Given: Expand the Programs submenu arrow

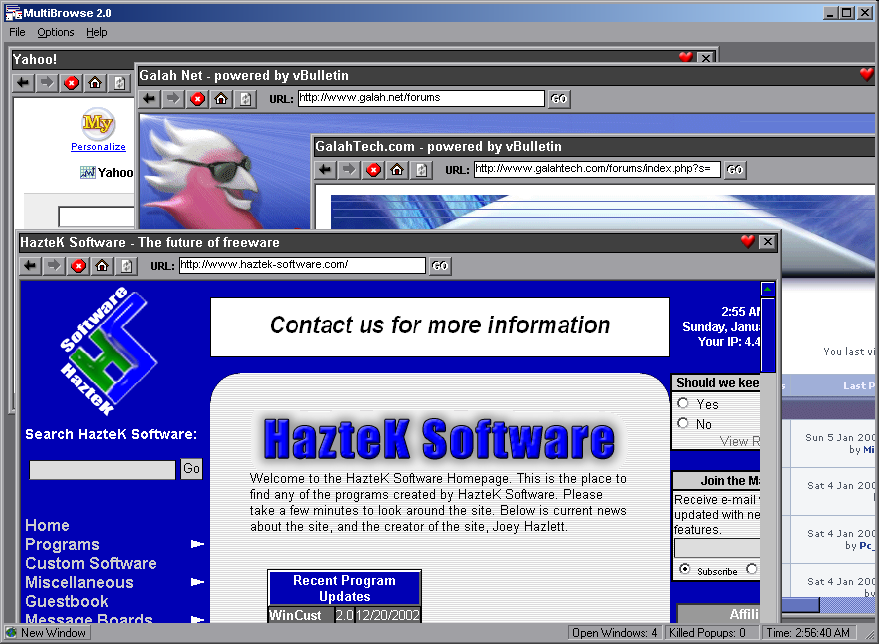Looking at the screenshot, I should point(197,545).
